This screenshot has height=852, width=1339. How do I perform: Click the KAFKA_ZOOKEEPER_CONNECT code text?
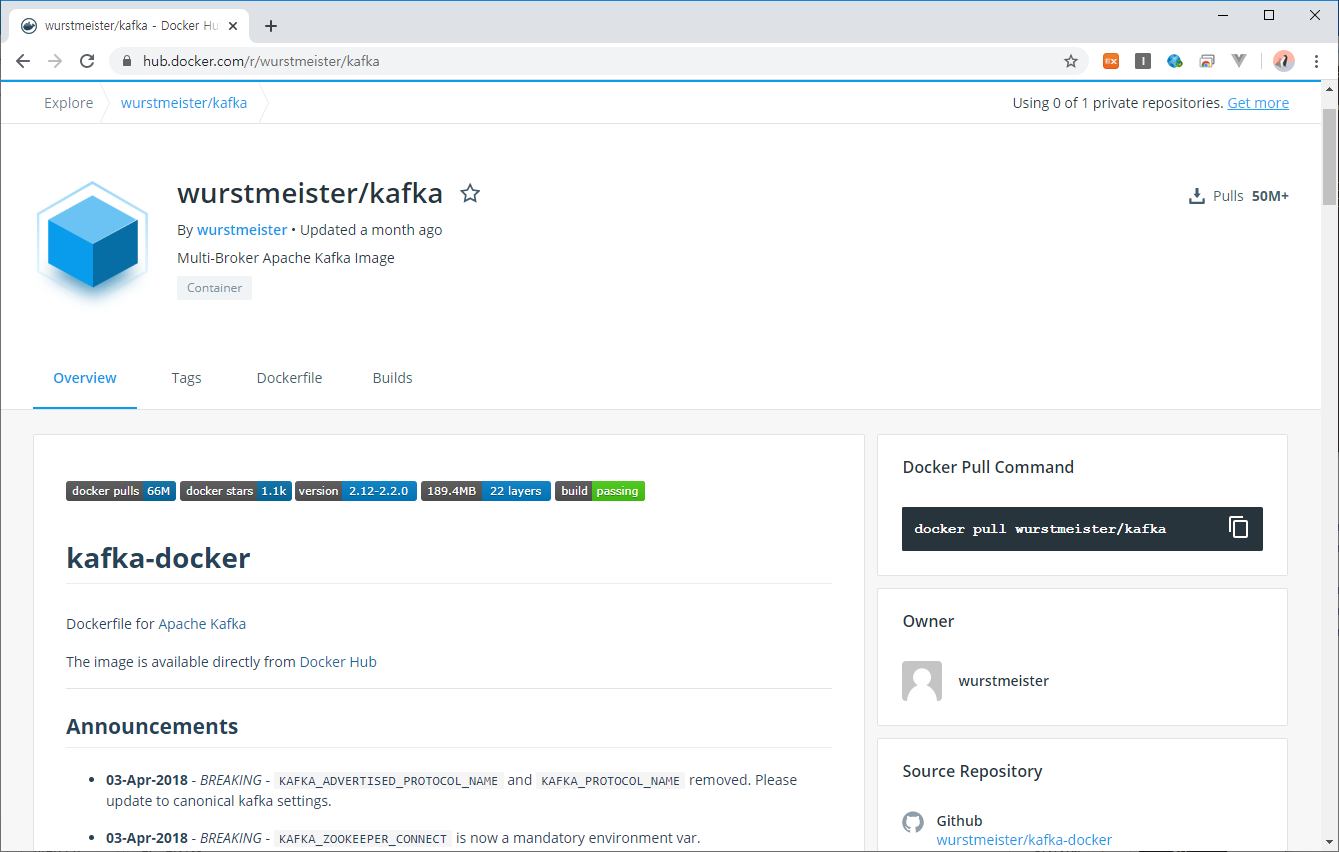[362, 839]
